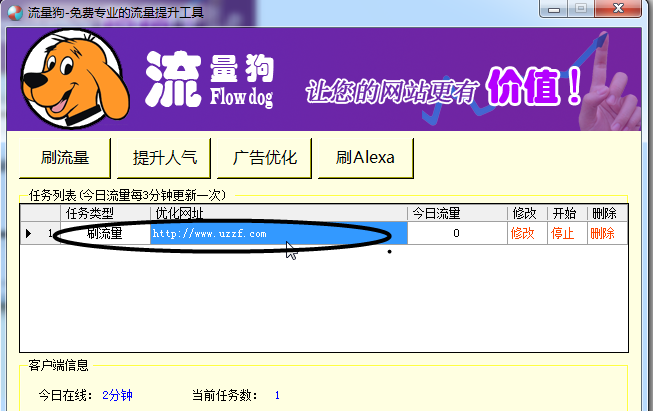Click 修改 link in task row 1
The height and width of the screenshot is (411, 653).
pyautogui.click(x=522, y=233)
